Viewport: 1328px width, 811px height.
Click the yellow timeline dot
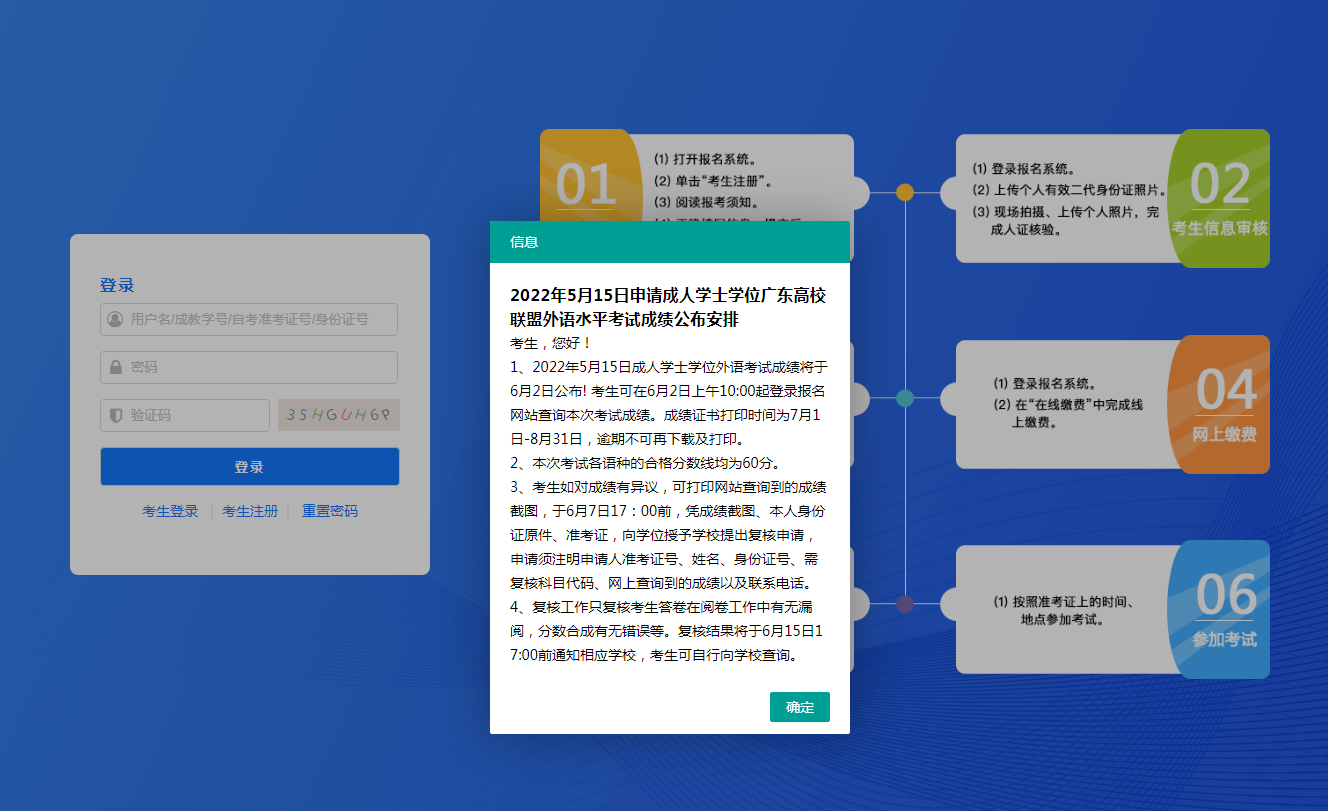905,192
